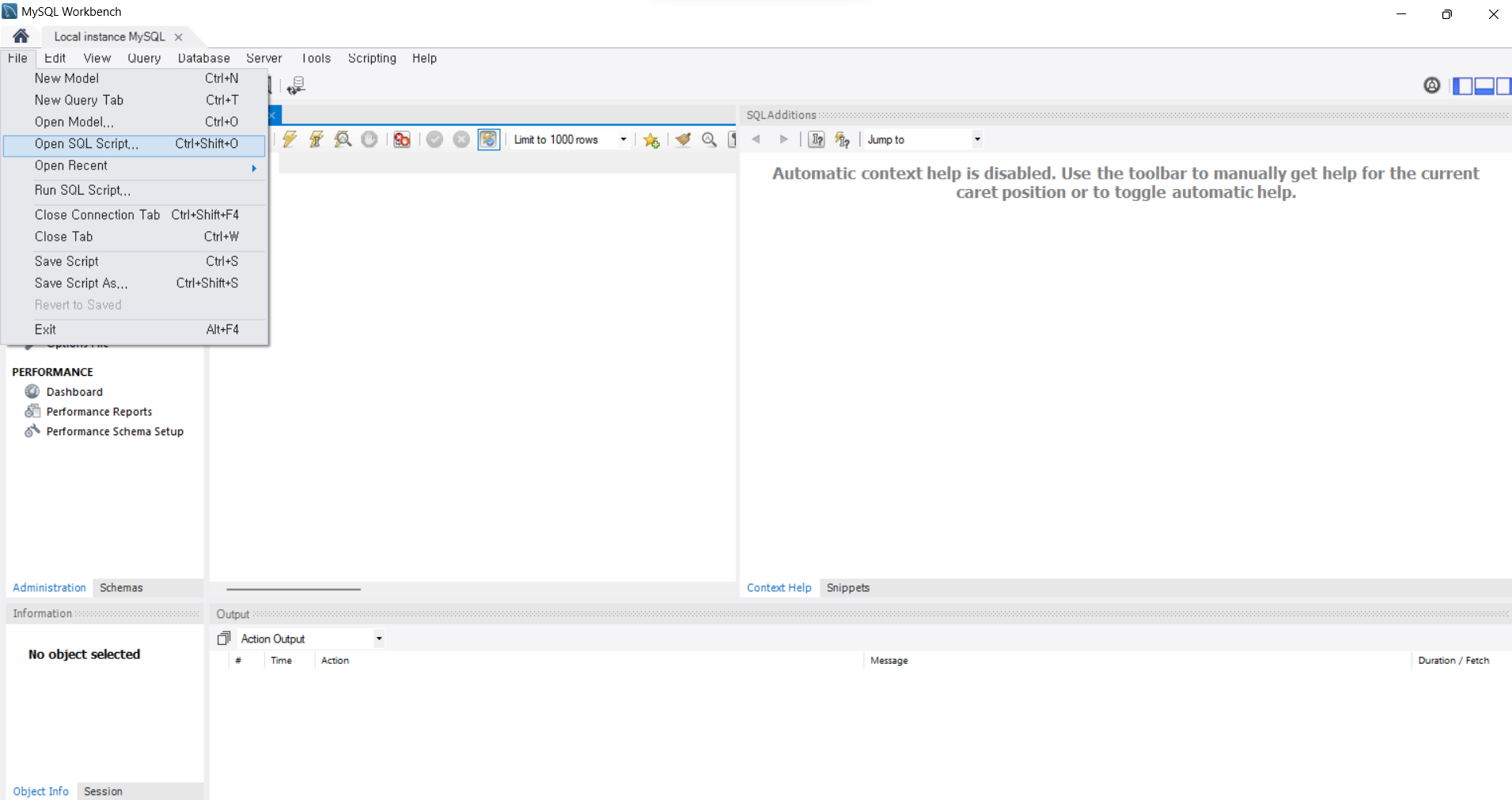Image resolution: width=1512 pixels, height=800 pixels.
Task: Switch to the Context Help tab
Action: (779, 587)
